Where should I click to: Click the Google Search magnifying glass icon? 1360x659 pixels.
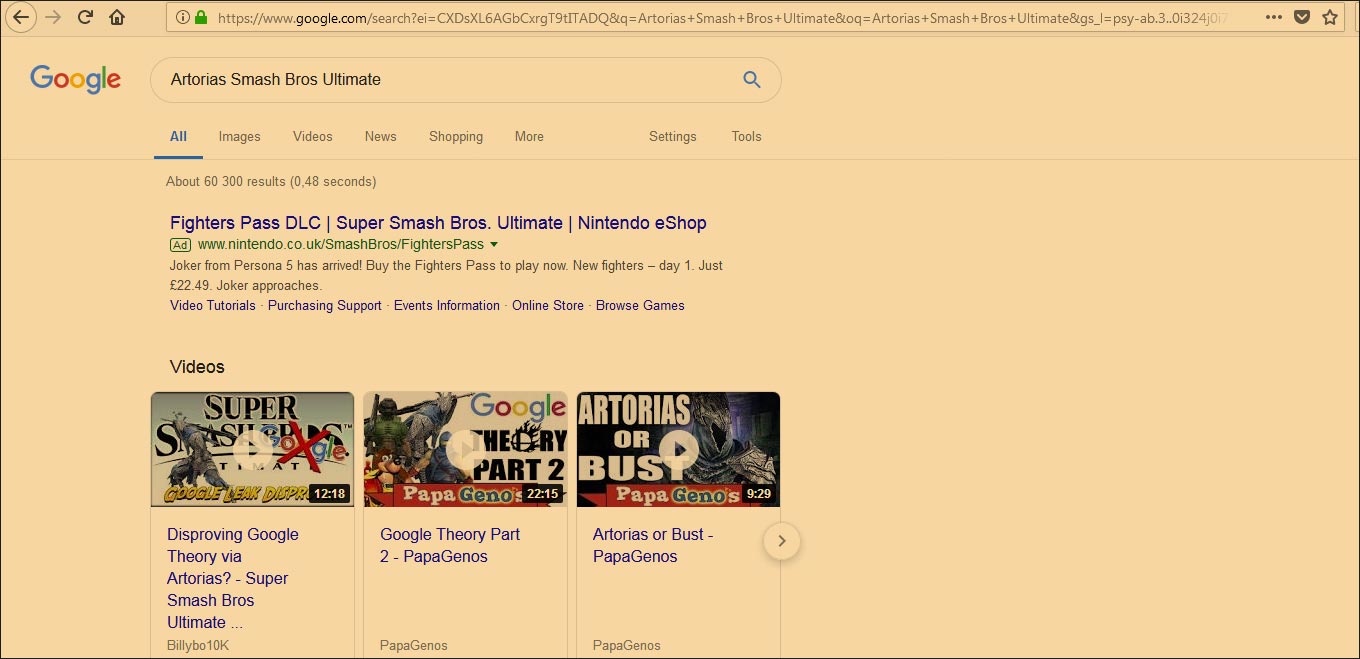[751, 79]
